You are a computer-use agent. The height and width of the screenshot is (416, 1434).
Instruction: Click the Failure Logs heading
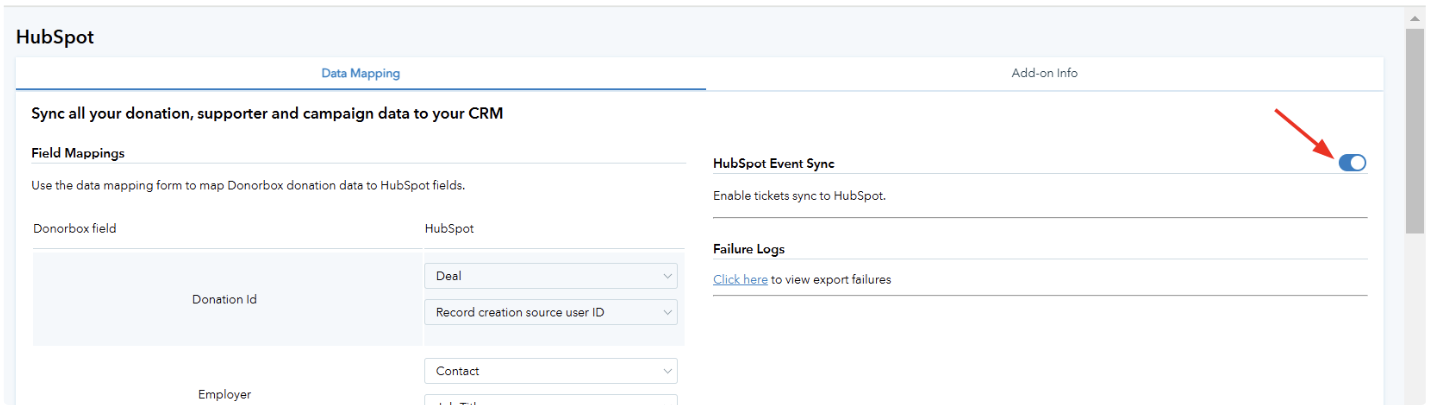(x=749, y=249)
